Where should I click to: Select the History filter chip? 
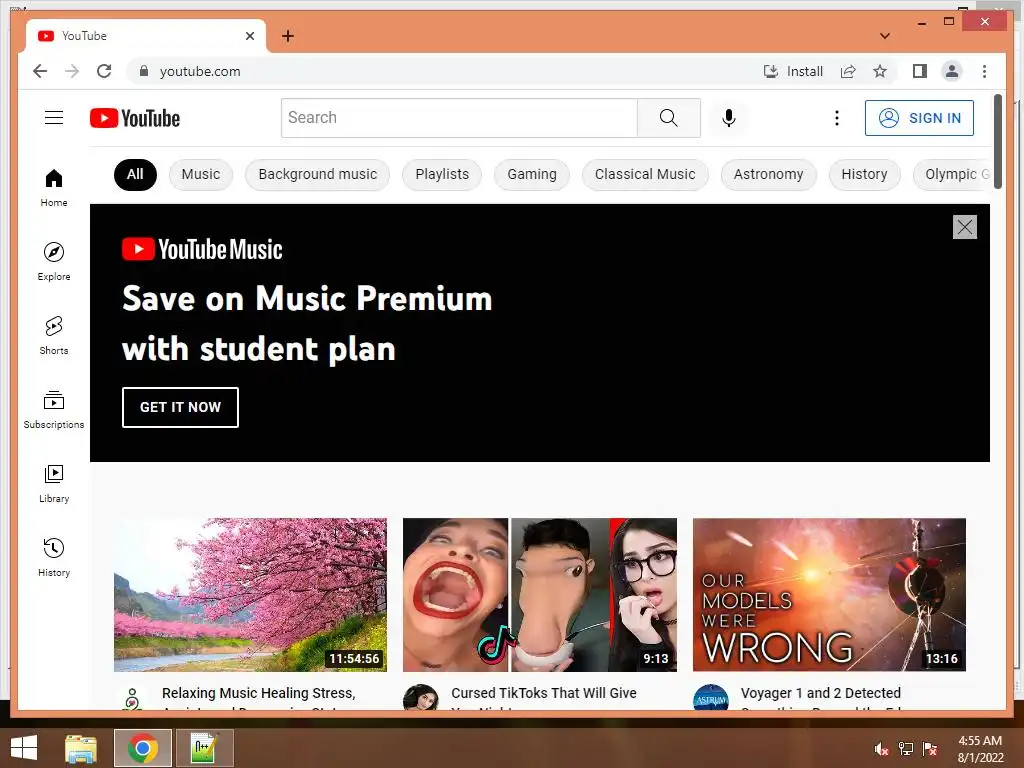(864, 174)
